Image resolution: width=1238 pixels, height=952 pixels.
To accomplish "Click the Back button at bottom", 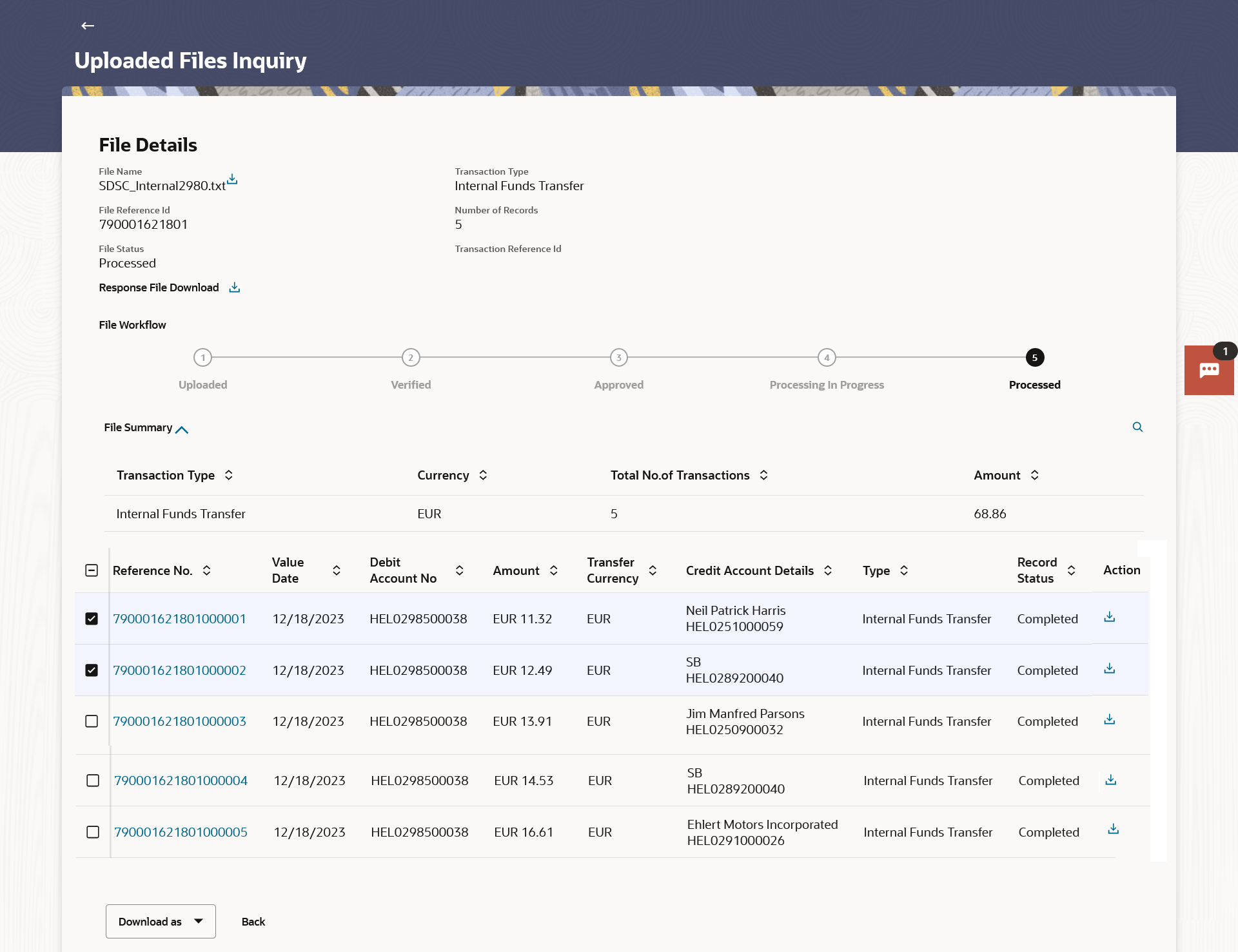I will click(x=253, y=922).
